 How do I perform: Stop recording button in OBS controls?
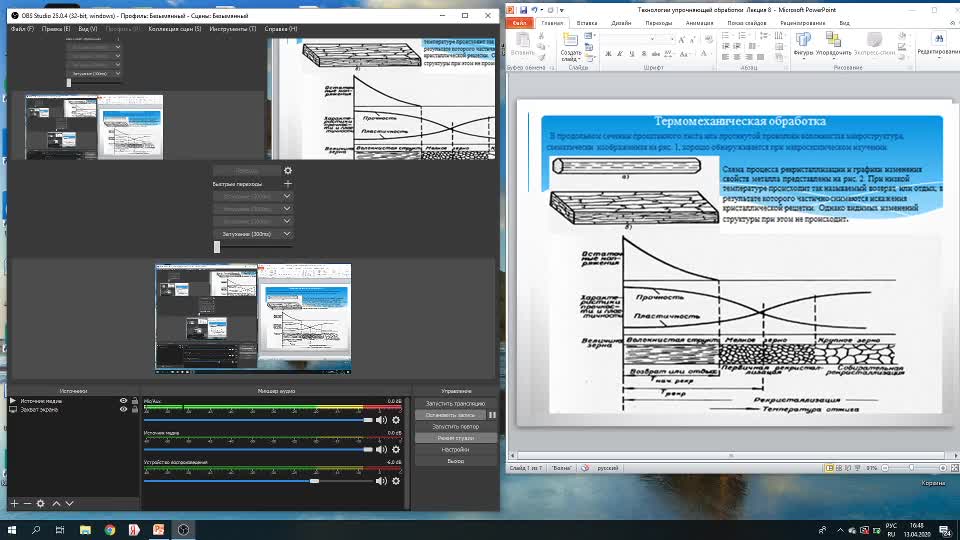point(450,415)
